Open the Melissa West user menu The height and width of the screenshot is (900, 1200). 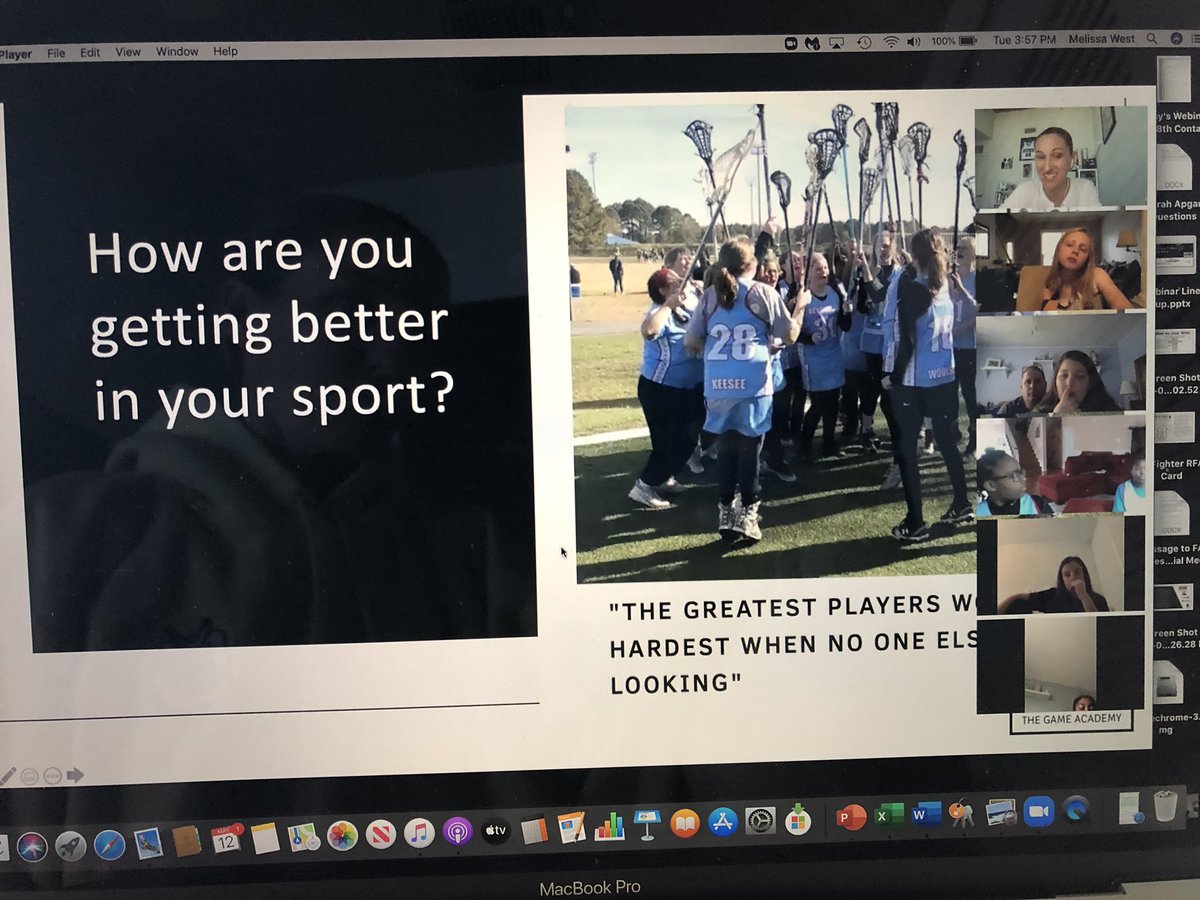[x=1104, y=38]
